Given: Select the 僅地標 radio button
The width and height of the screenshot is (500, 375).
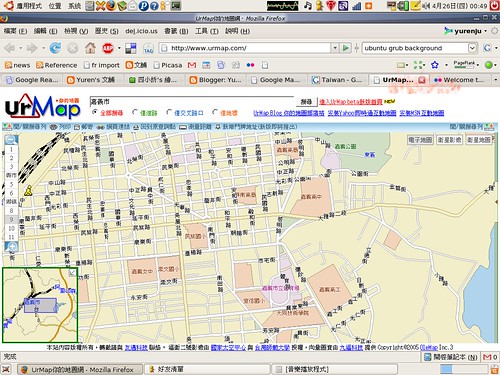Looking at the screenshot, I should point(215,112).
